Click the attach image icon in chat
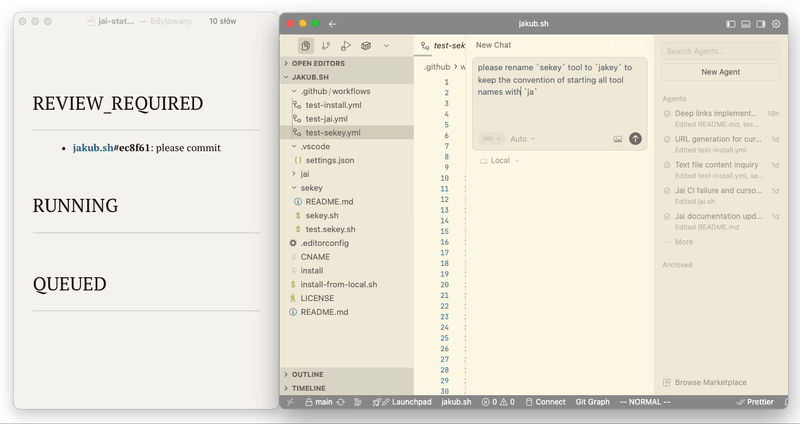This screenshot has width=800, height=424. pyautogui.click(x=618, y=139)
